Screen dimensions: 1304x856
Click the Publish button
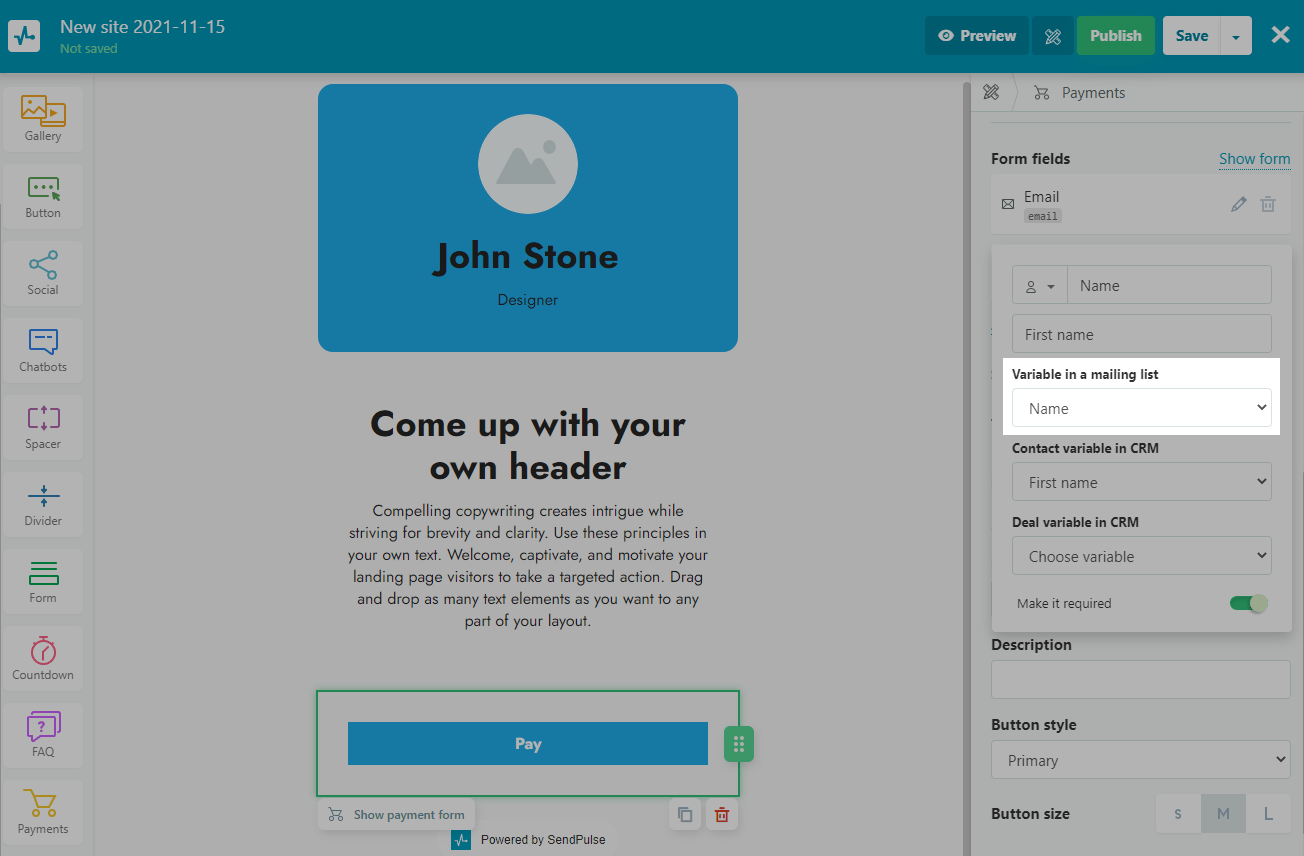click(x=1115, y=36)
